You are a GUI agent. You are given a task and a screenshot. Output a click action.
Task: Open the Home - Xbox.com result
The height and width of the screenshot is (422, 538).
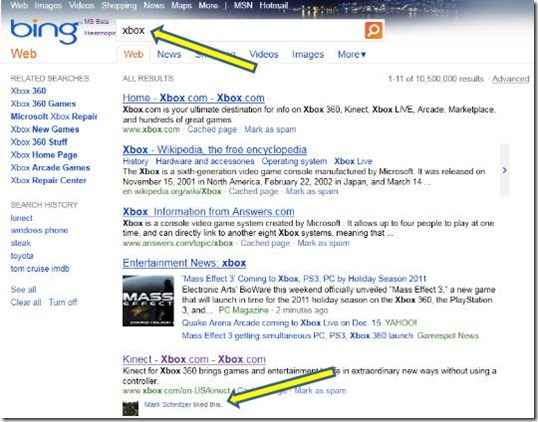pyautogui.click(x=194, y=98)
